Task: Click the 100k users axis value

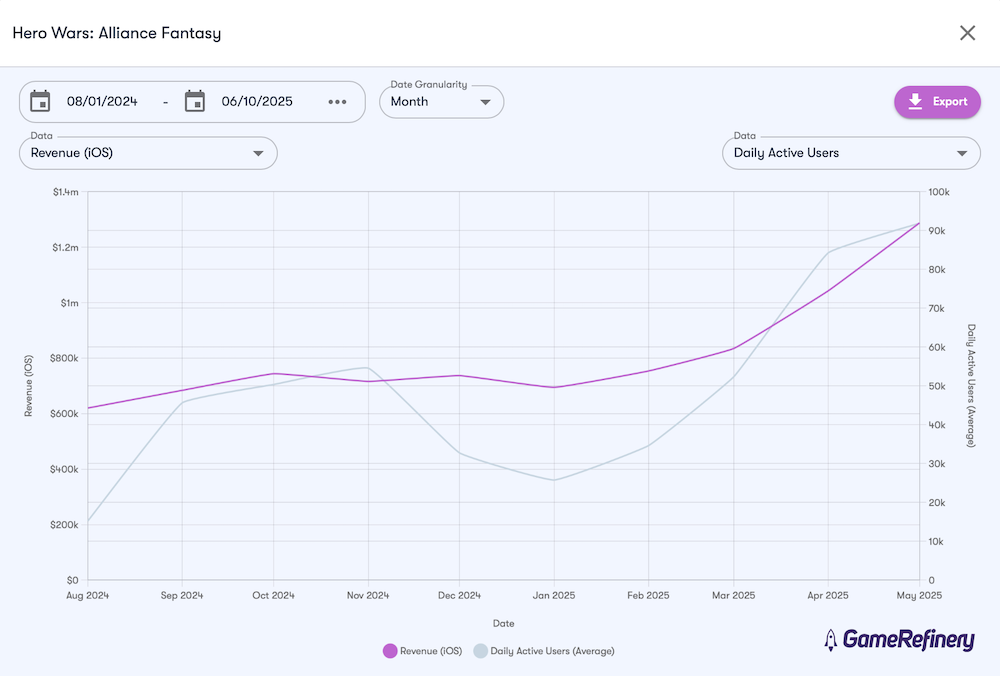Action: (939, 192)
